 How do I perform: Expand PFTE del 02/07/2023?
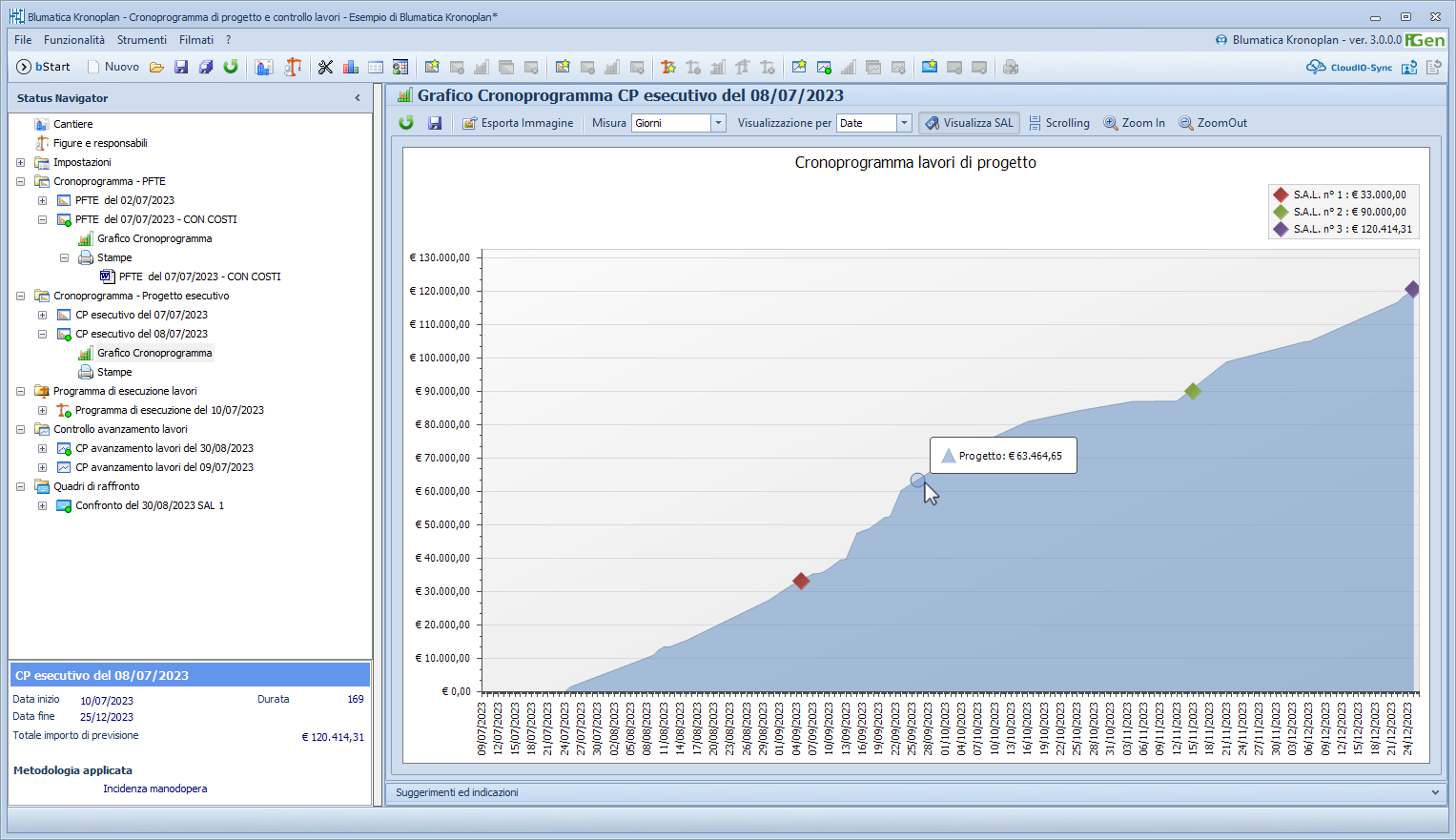click(x=42, y=200)
